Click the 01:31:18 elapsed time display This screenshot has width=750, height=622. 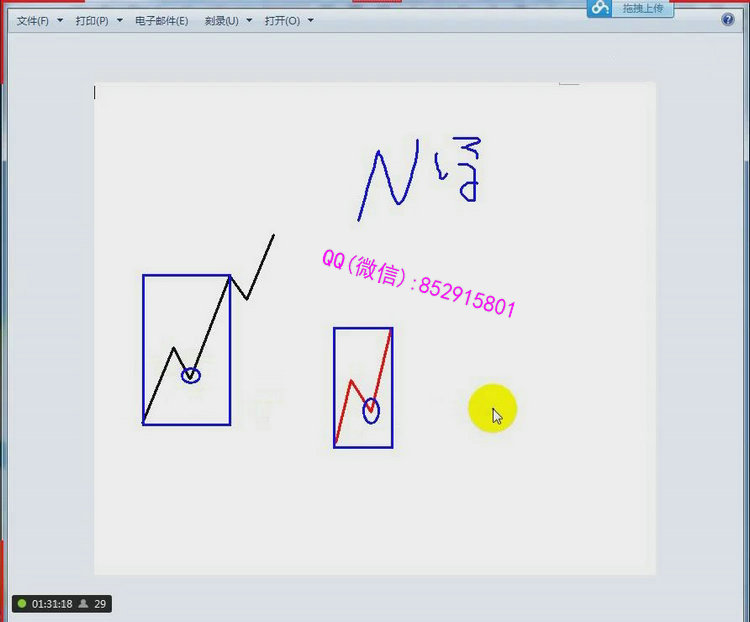[52, 604]
